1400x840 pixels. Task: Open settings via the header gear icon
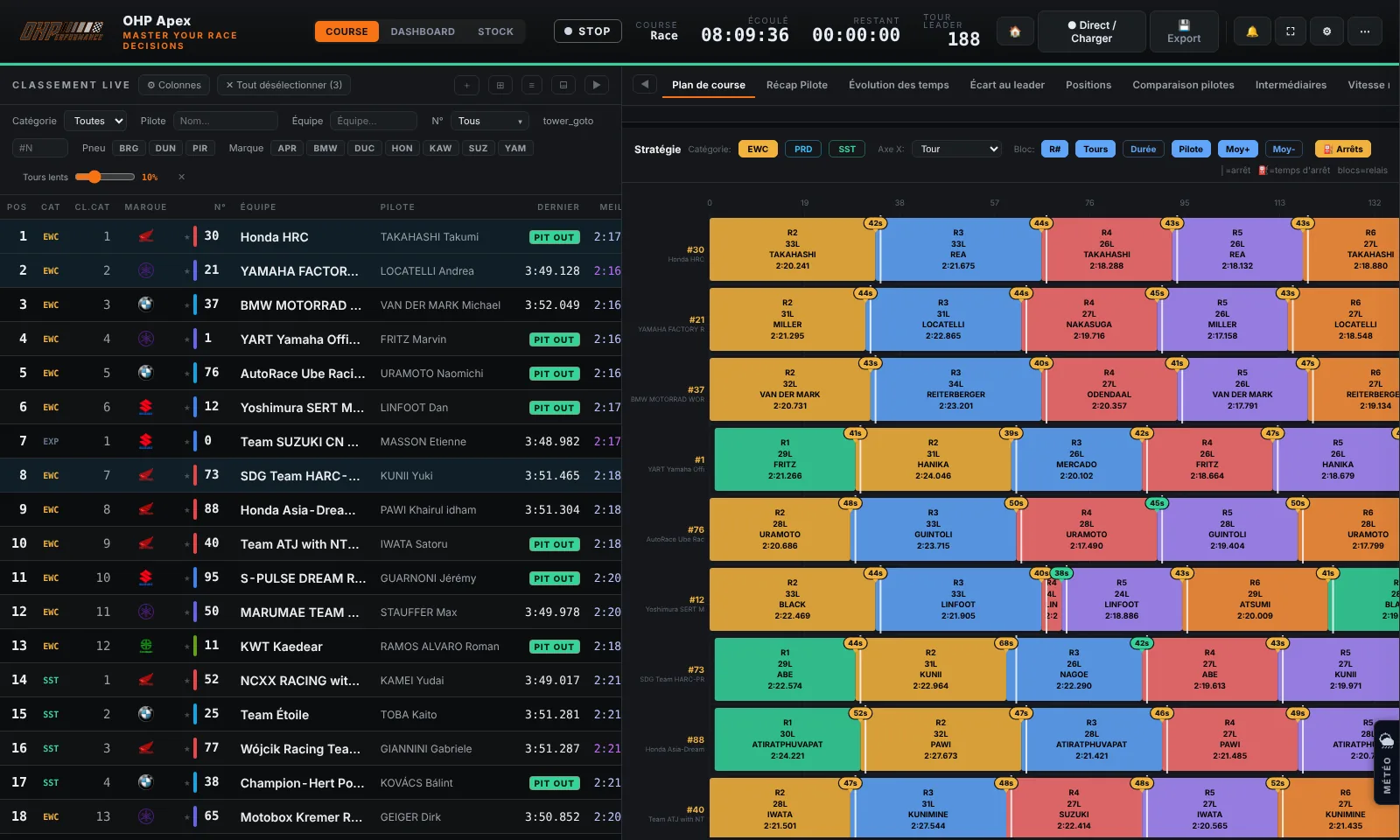click(x=1327, y=31)
